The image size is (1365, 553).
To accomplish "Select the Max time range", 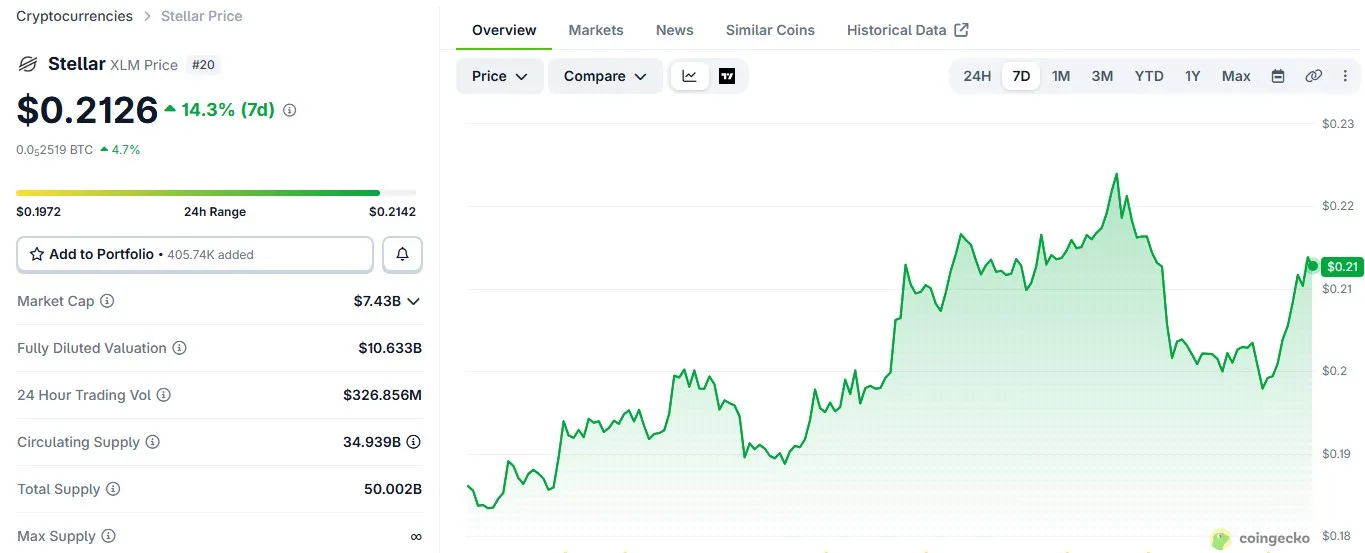I will click(x=1236, y=76).
